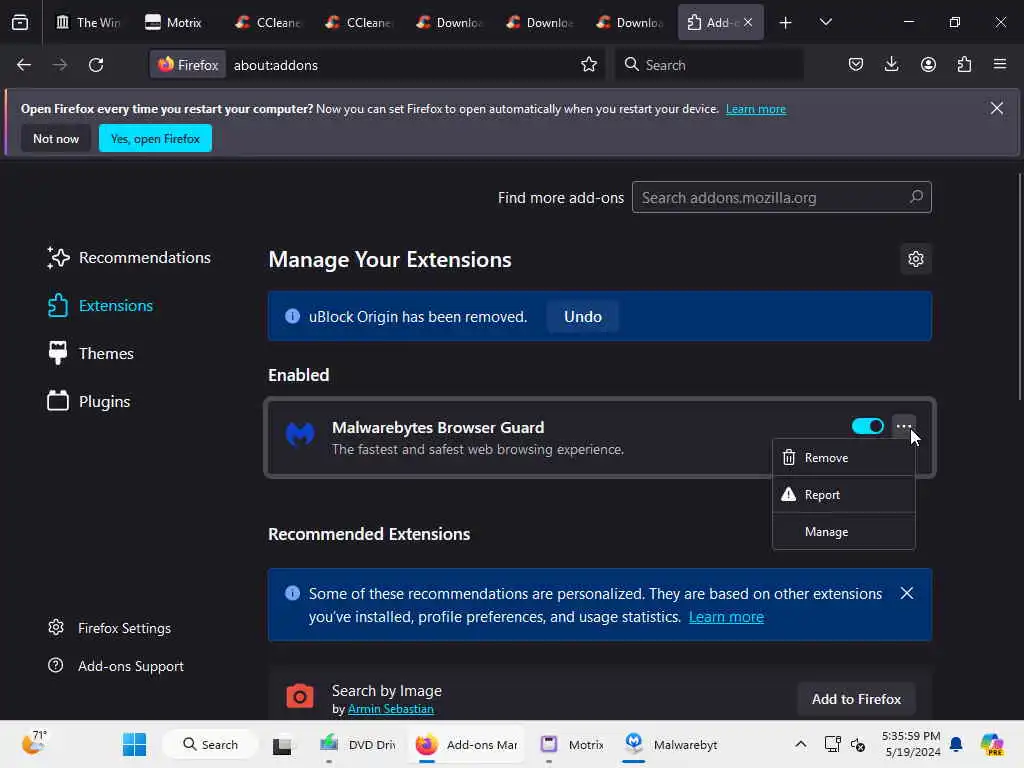The height and width of the screenshot is (768, 1024).
Task: Switch to The Win tab
Action: (88, 23)
